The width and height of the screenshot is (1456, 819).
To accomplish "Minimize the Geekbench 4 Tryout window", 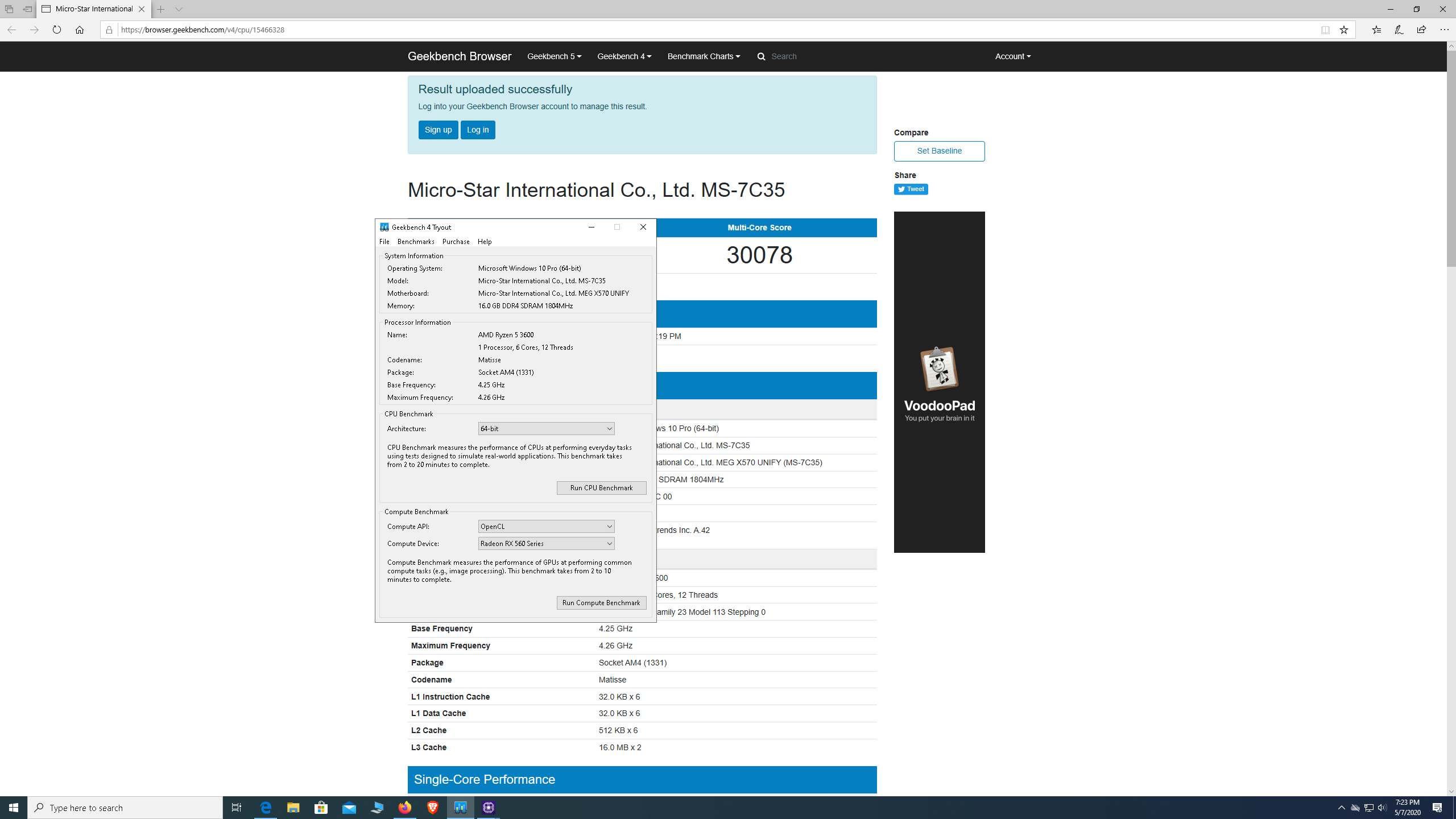I will tap(591, 227).
